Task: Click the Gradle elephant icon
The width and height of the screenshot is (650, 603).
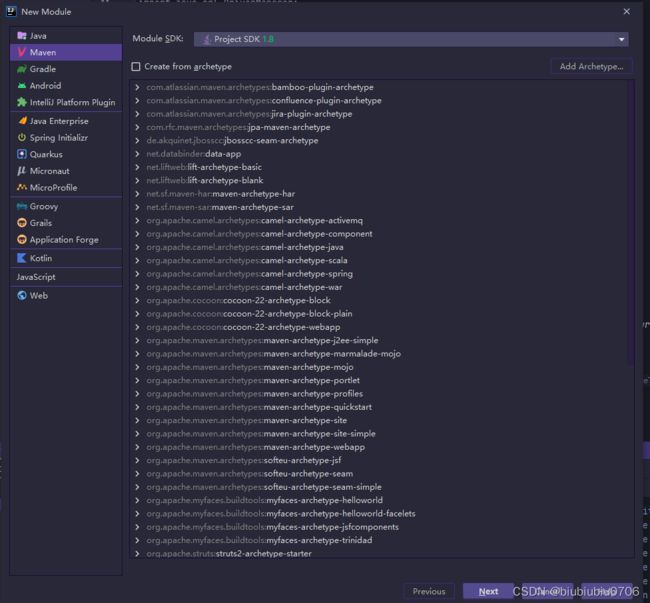Action: [x=22, y=69]
